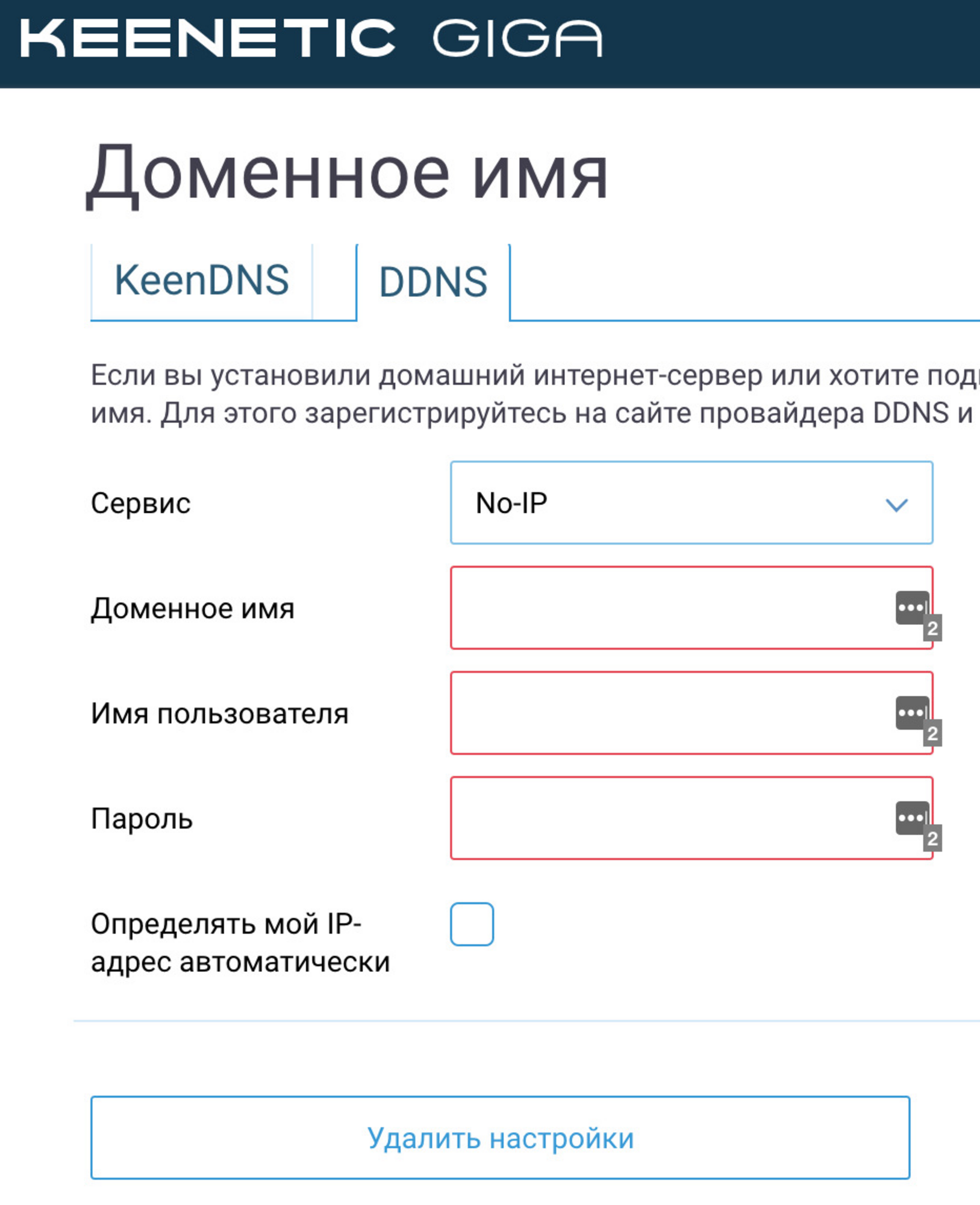Click the GIGA model logo
980x1205 pixels.
click(x=517, y=39)
